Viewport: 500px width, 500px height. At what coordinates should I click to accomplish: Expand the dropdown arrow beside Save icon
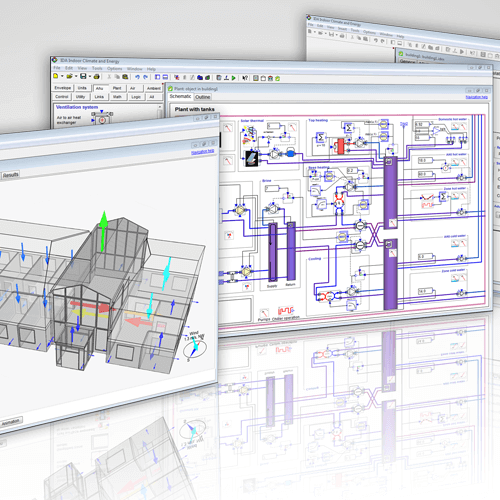[90, 77]
